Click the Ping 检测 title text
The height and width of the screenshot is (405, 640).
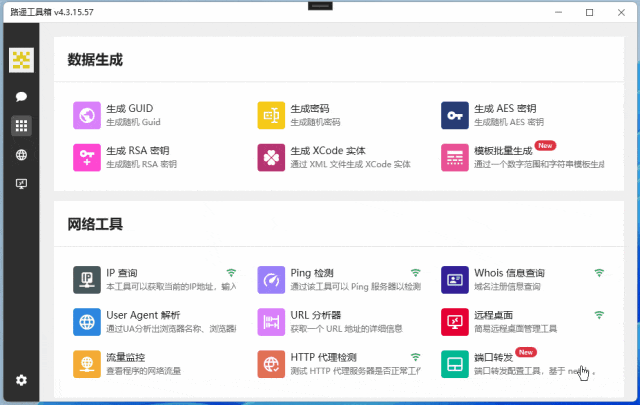pos(312,273)
